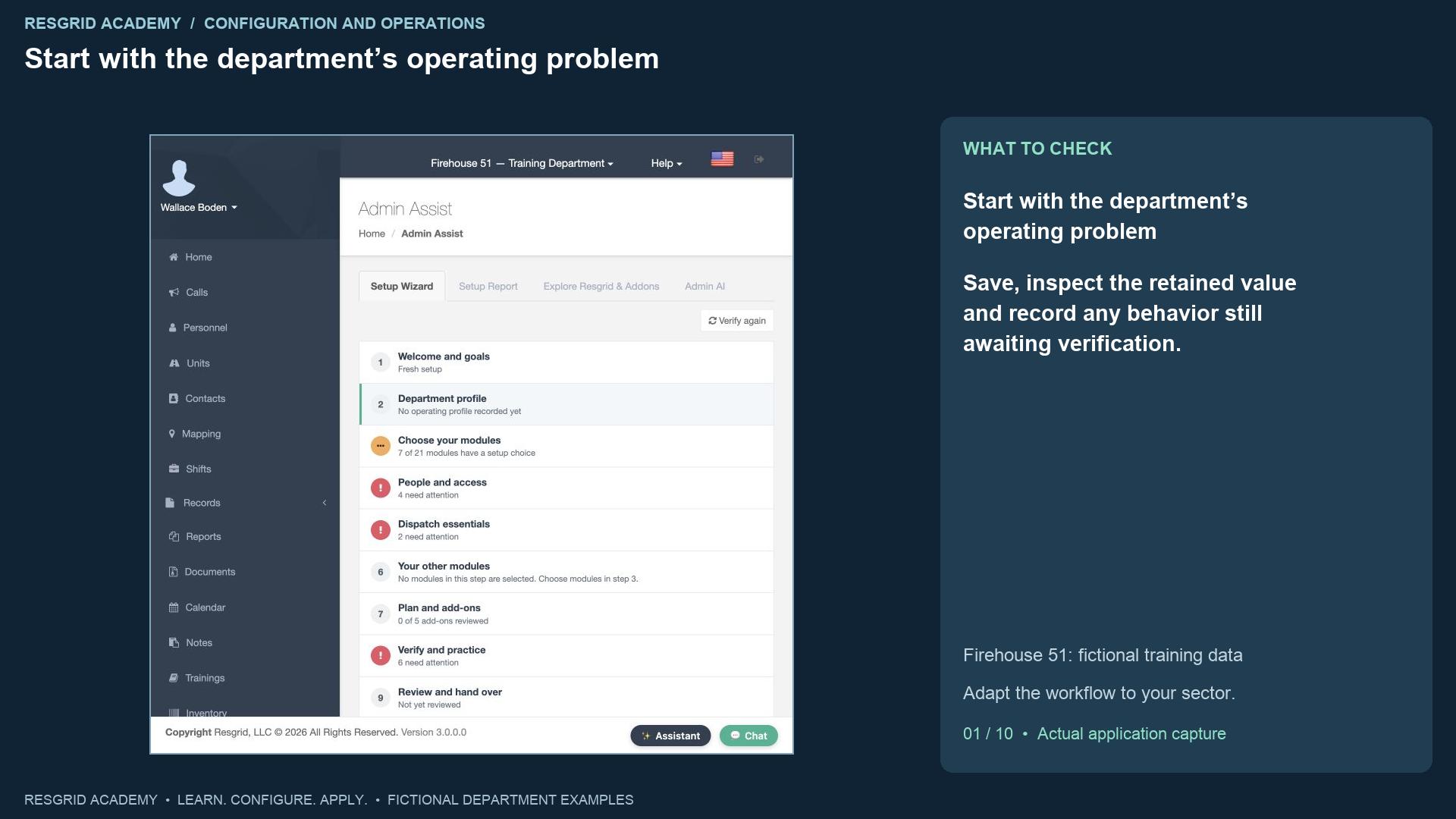Click the Notes icon in sidebar
Image resolution: width=1456 pixels, height=819 pixels.
[x=174, y=642]
